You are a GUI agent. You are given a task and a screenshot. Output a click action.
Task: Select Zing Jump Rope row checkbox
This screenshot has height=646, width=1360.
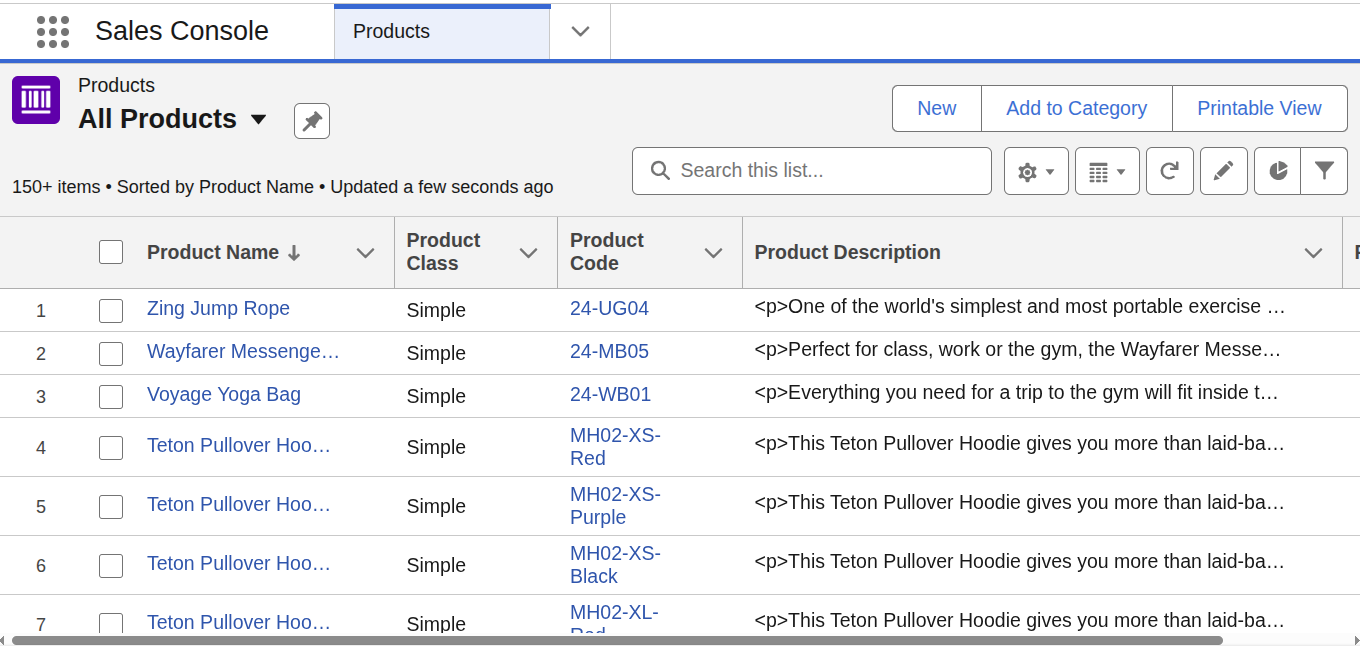111,310
